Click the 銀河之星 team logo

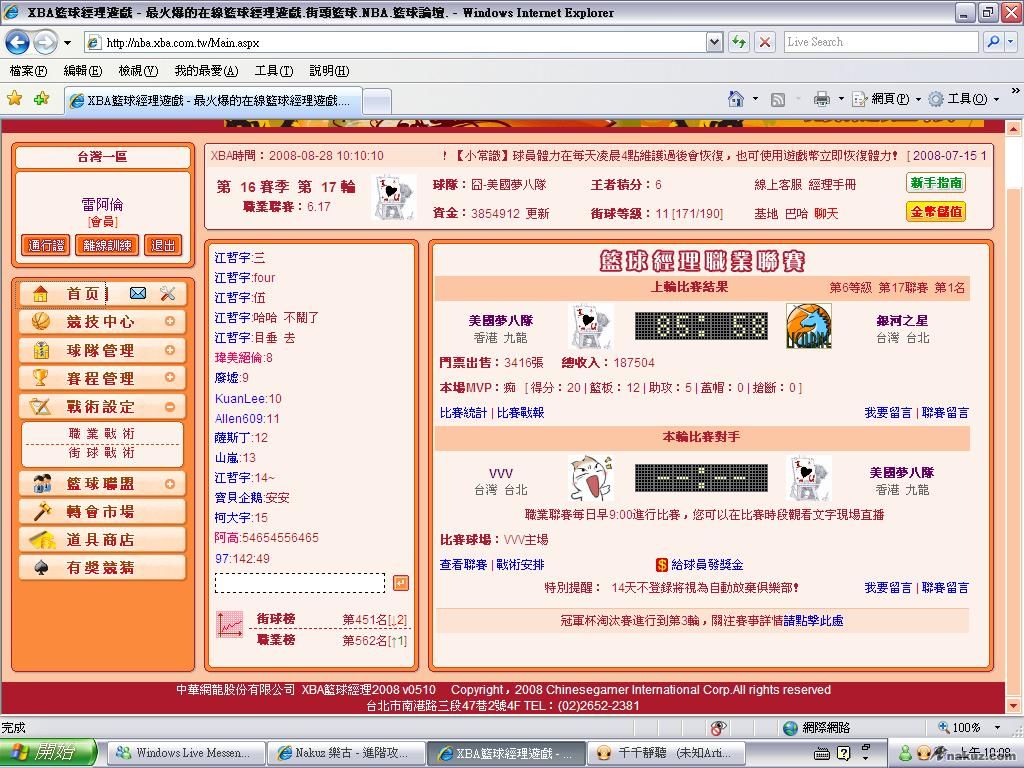point(808,327)
